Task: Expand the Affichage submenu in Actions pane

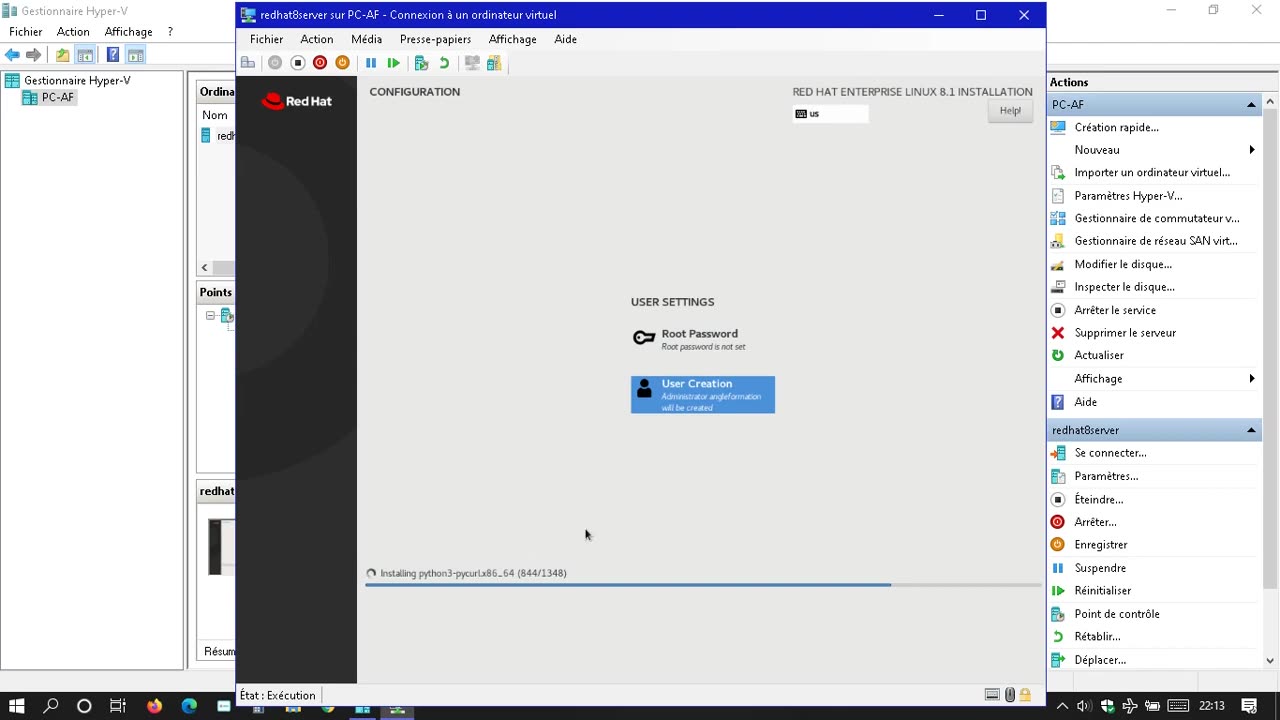Action: click(1252, 379)
